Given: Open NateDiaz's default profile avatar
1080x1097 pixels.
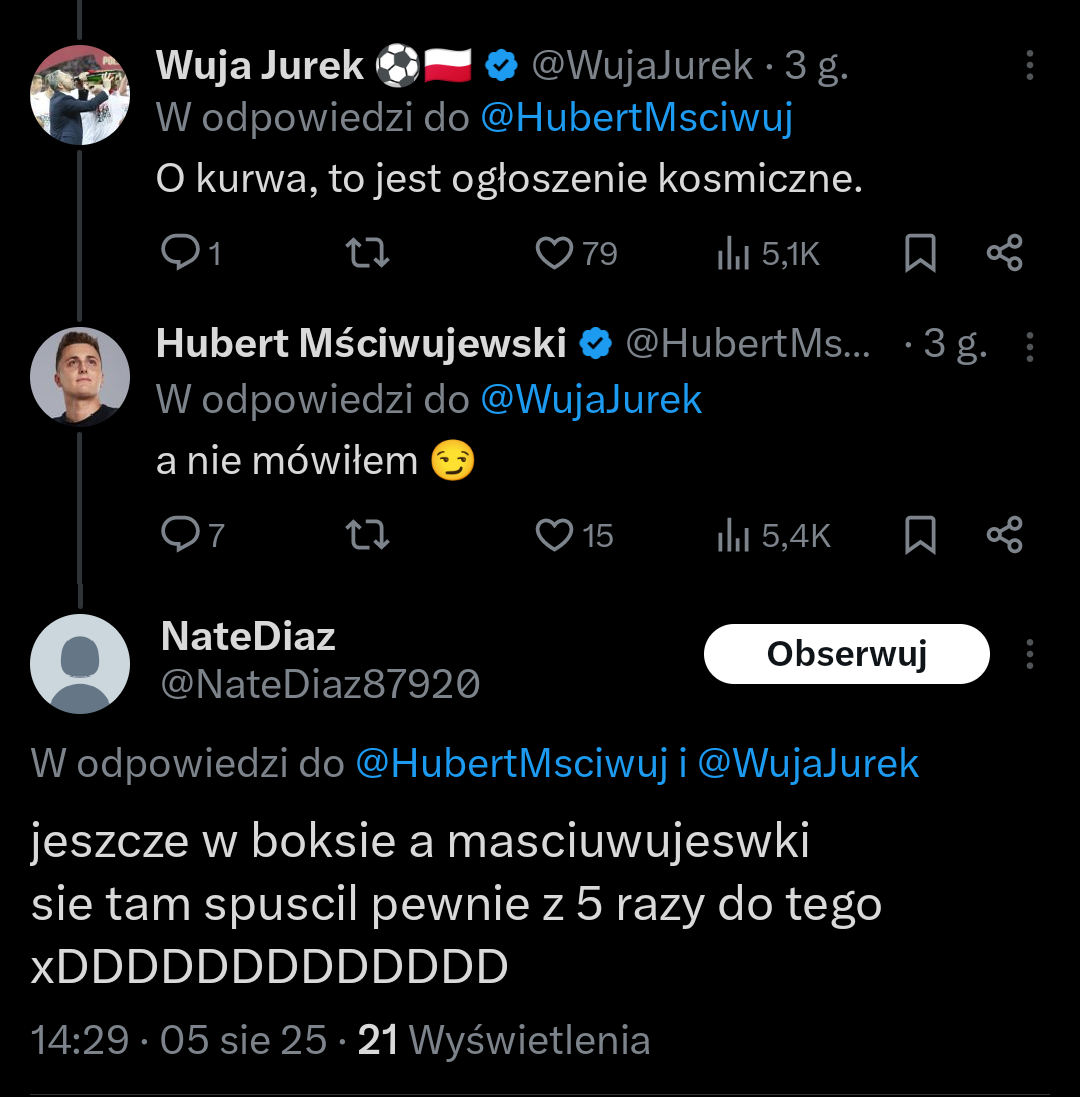Looking at the screenshot, I should tap(80, 663).
